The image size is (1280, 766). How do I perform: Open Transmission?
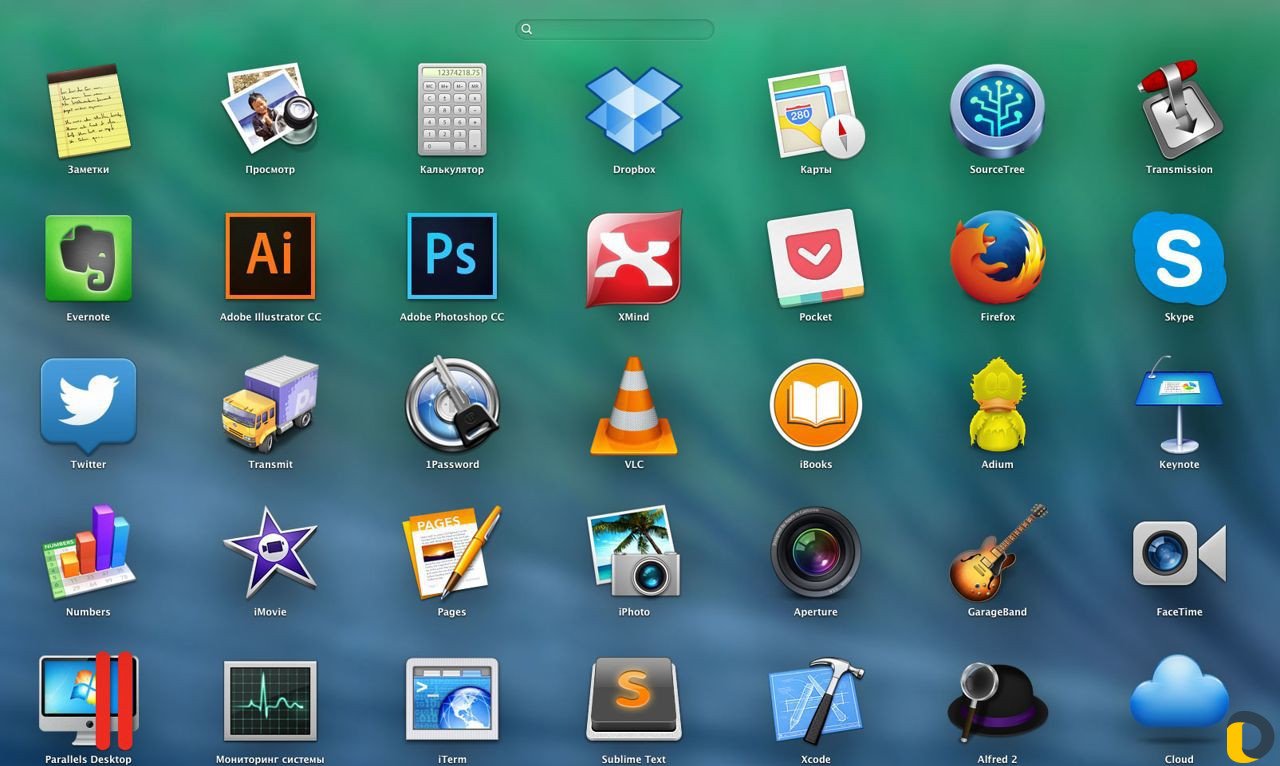(1179, 111)
